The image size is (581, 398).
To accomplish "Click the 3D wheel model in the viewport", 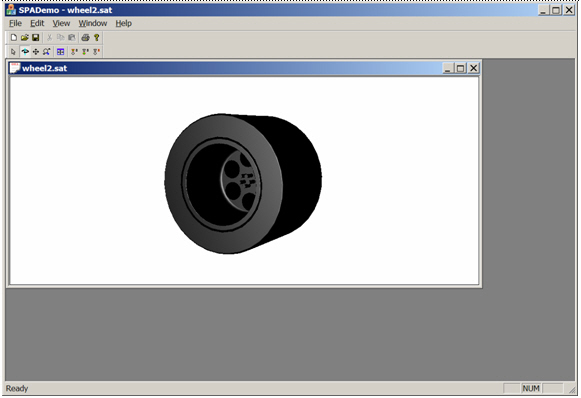I will coord(243,183).
